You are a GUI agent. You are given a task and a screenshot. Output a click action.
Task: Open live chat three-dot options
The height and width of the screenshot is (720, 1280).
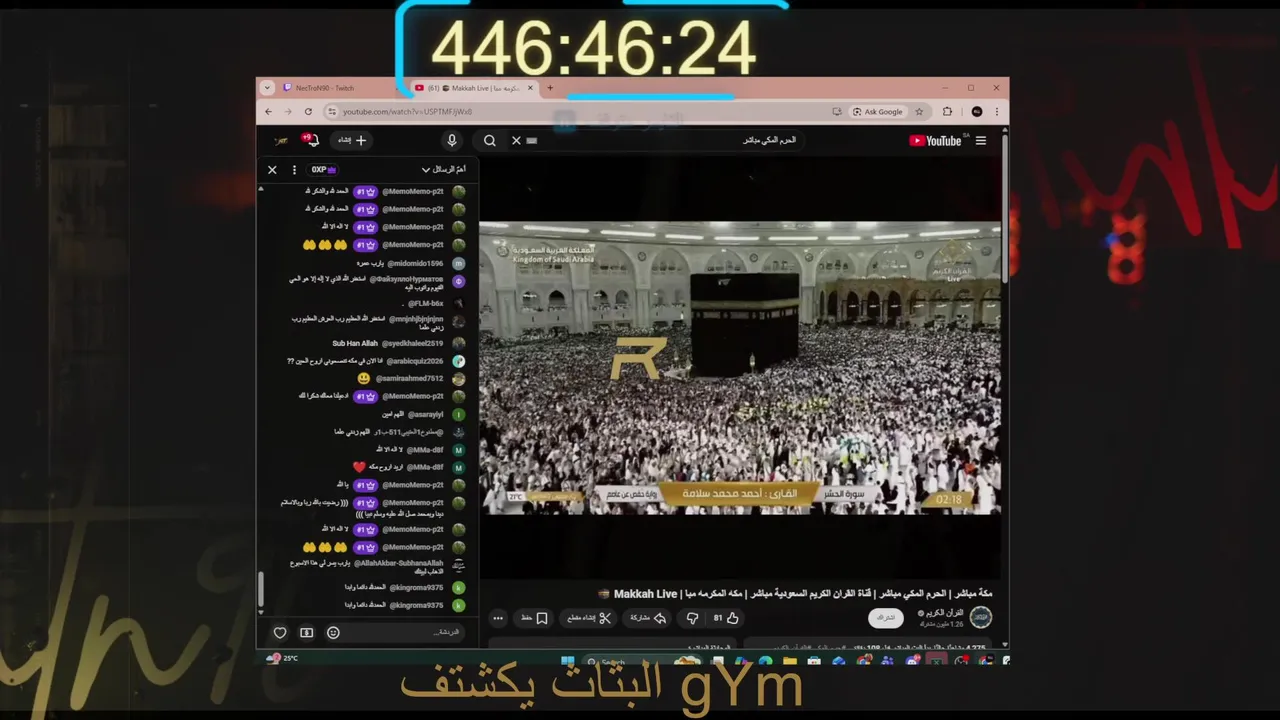[294, 169]
